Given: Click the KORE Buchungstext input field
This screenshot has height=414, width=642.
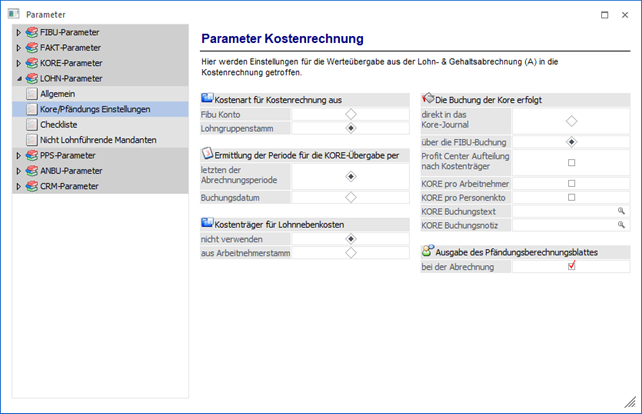Looking at the screenshot, I should [562, 211].
